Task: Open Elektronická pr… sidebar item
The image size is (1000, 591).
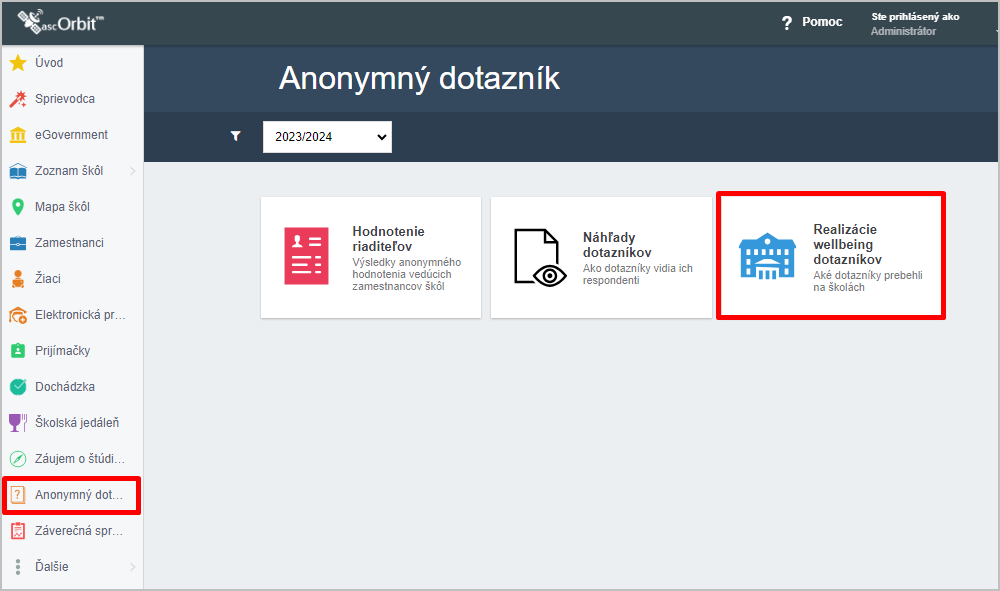Action: 72,315
